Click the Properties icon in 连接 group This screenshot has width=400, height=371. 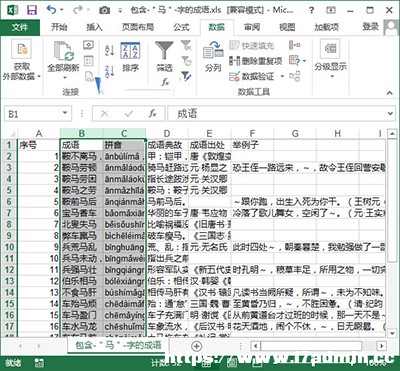pos(88,61)
